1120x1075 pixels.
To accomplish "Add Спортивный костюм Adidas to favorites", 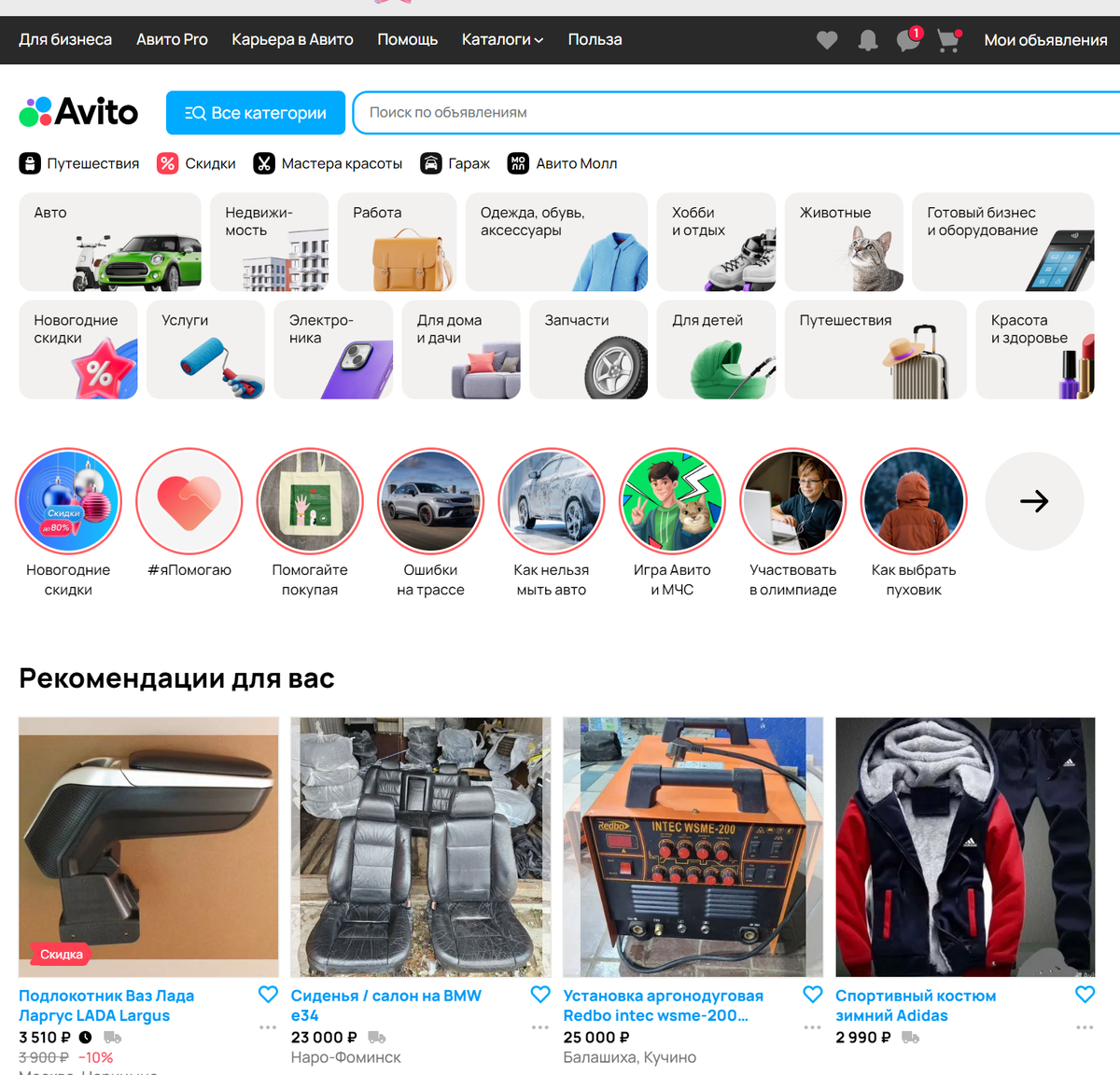I will point(1085,995).
